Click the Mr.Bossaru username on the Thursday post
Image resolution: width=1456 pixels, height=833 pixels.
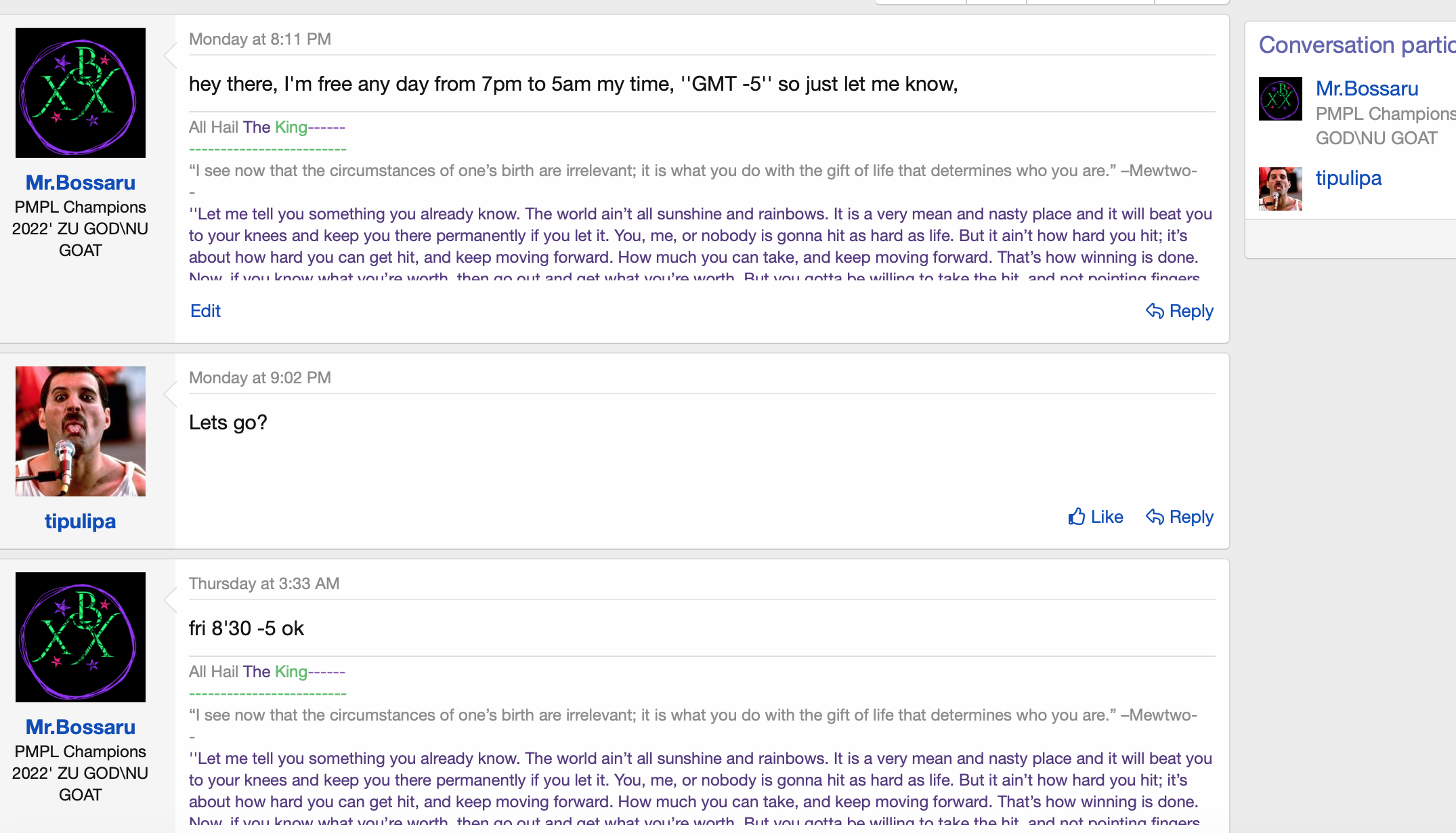[81, 727]
